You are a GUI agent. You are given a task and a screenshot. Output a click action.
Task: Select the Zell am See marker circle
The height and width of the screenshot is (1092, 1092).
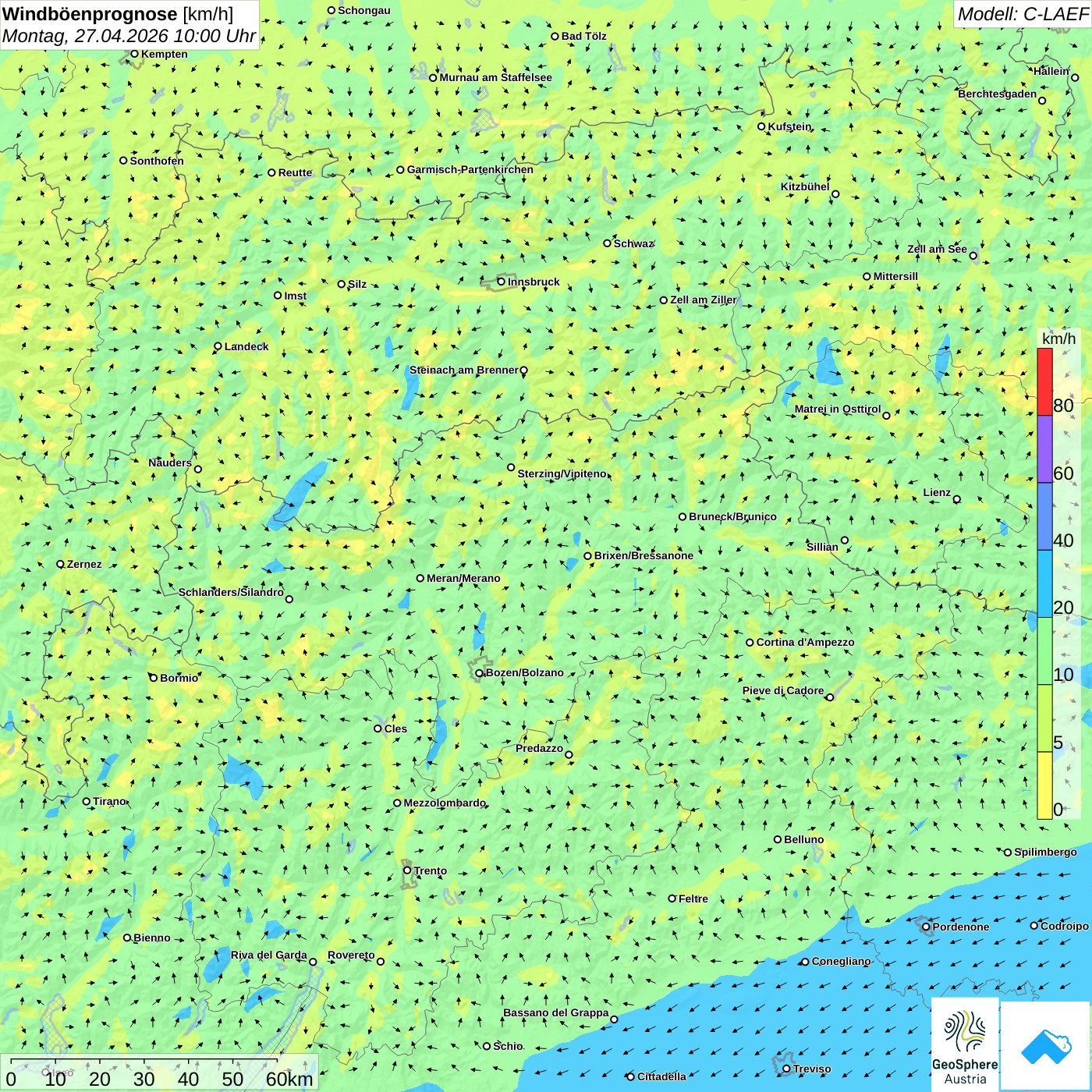[x=973, y=256]
